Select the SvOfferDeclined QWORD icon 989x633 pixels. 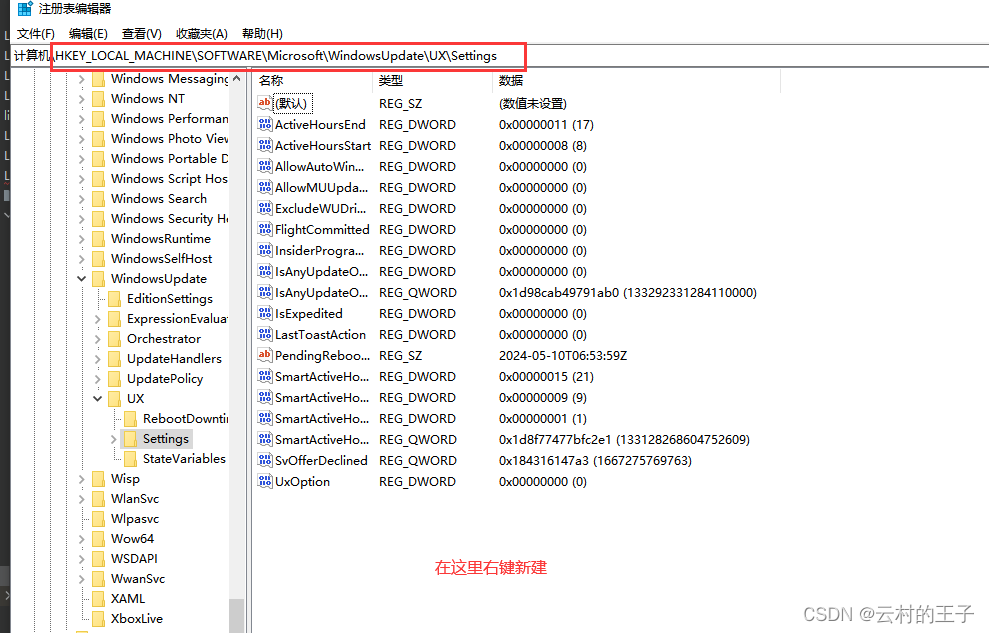coord(265,460)
